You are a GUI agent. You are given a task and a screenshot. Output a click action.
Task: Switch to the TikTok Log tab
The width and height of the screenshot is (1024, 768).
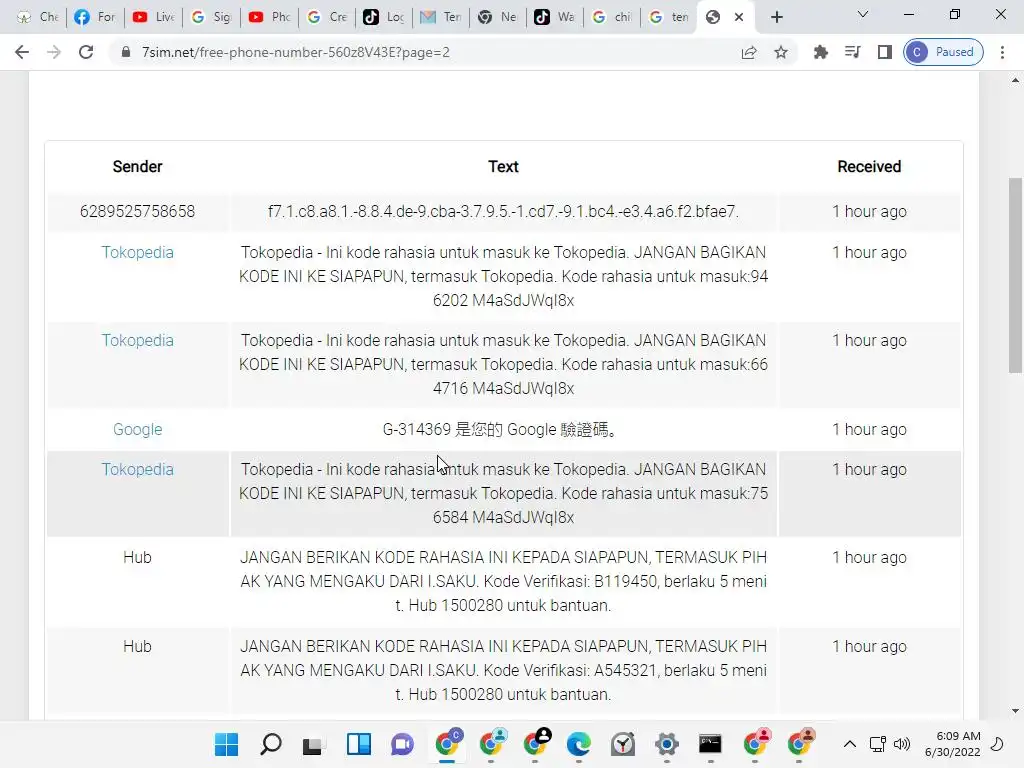pos(384,17)
